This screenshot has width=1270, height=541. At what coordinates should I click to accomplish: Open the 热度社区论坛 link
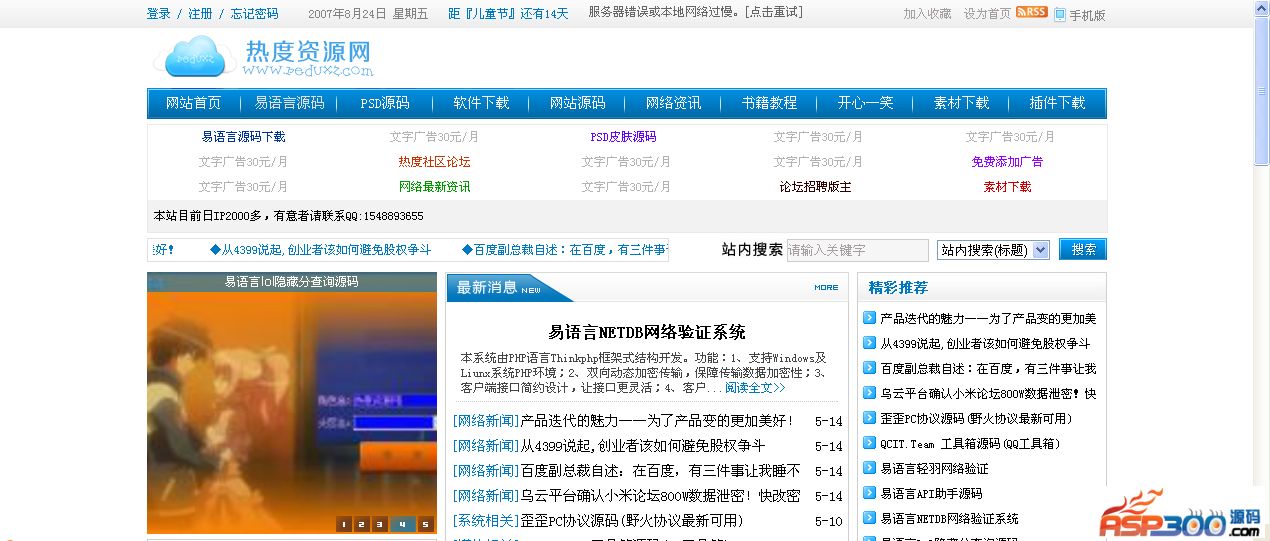pos(434,162)
